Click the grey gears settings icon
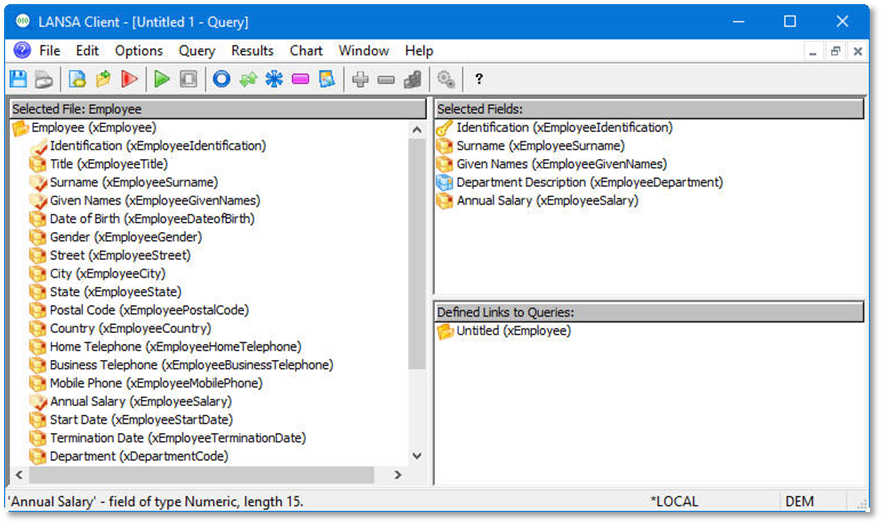This screenshot has width=882, height=524. pos(446,79)
